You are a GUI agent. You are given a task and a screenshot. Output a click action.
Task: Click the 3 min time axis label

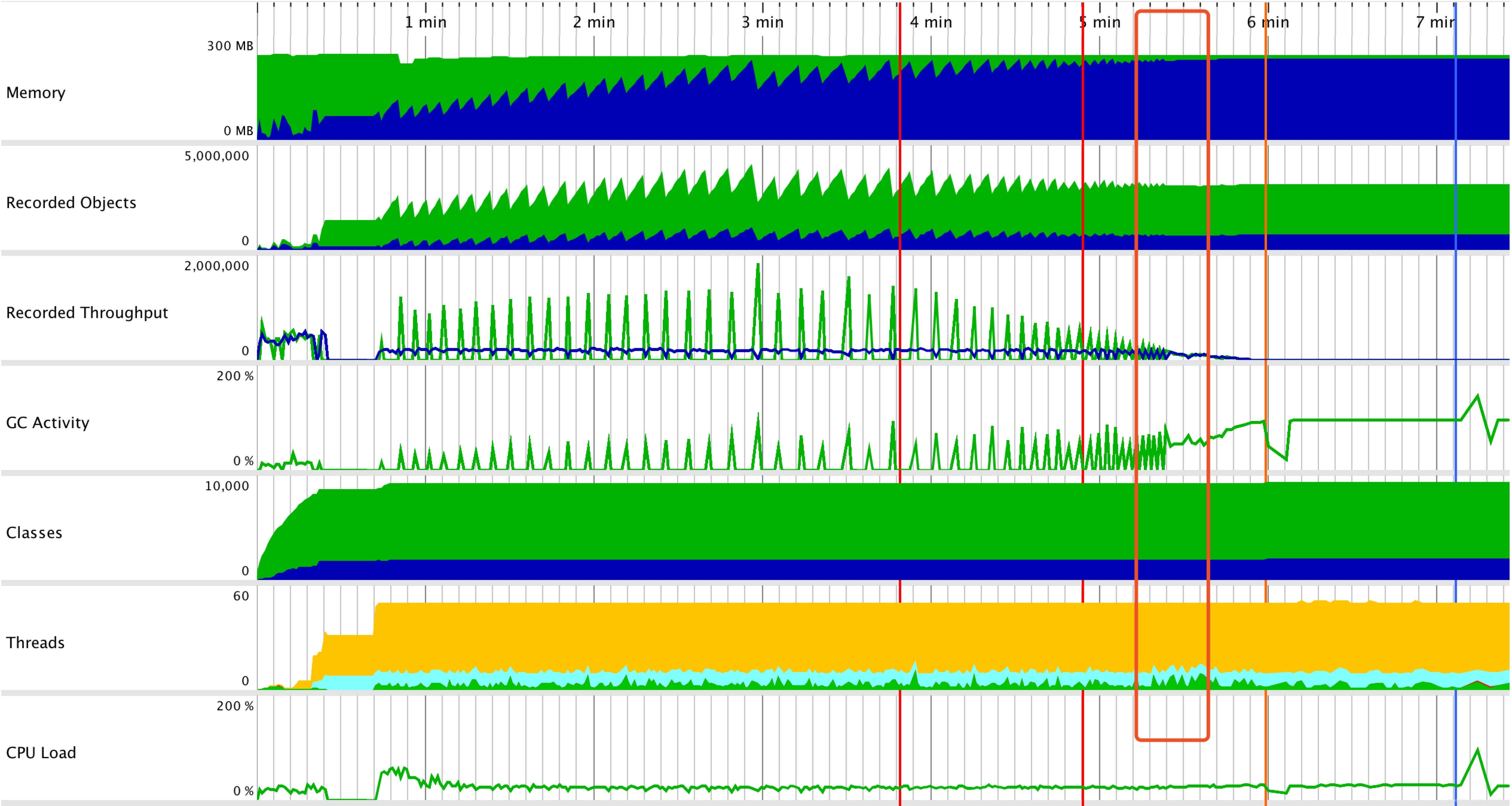click(x=763, y=22)
